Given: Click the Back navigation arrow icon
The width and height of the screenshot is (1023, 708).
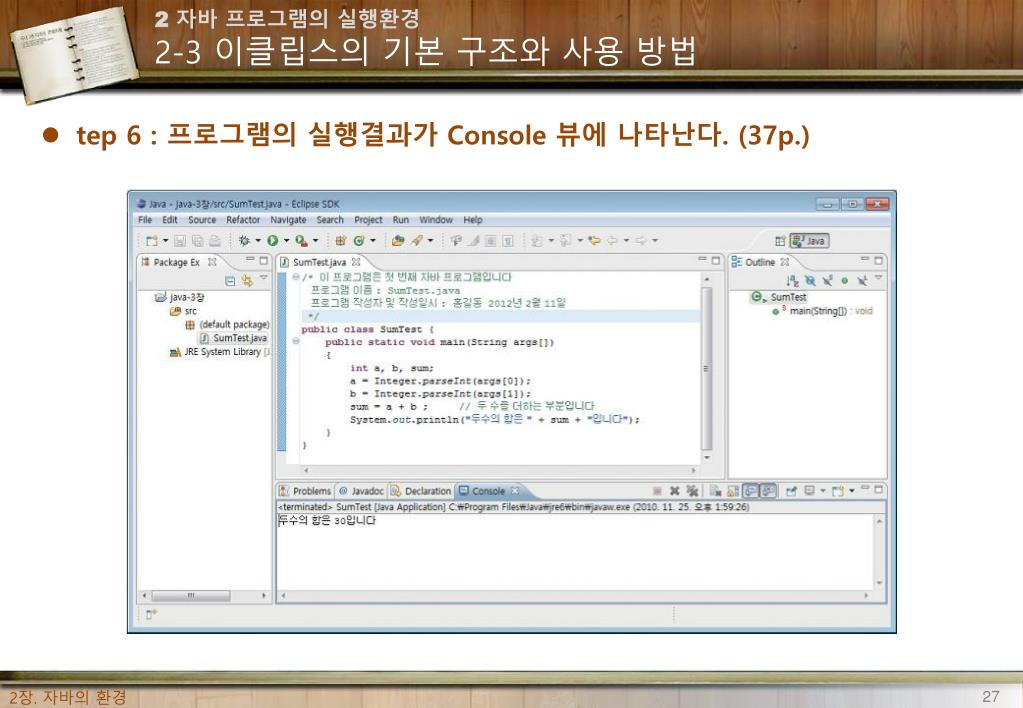Looking at the screenshot, I should coord(612,241).
